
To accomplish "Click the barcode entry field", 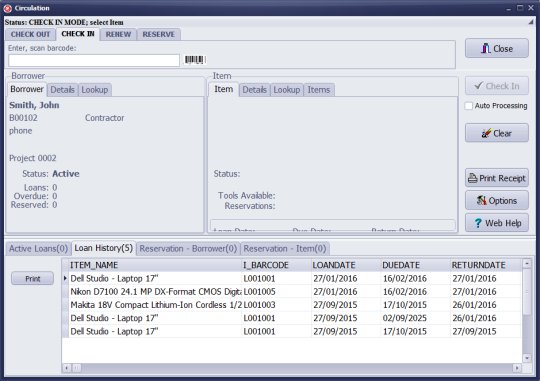I will pos(94,60).
